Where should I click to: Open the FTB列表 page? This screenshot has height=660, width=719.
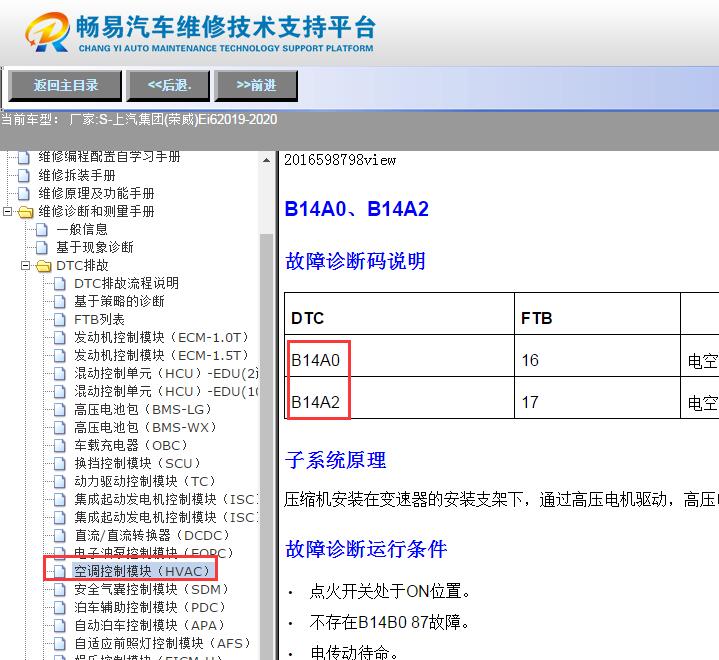[x=99, y=319]
